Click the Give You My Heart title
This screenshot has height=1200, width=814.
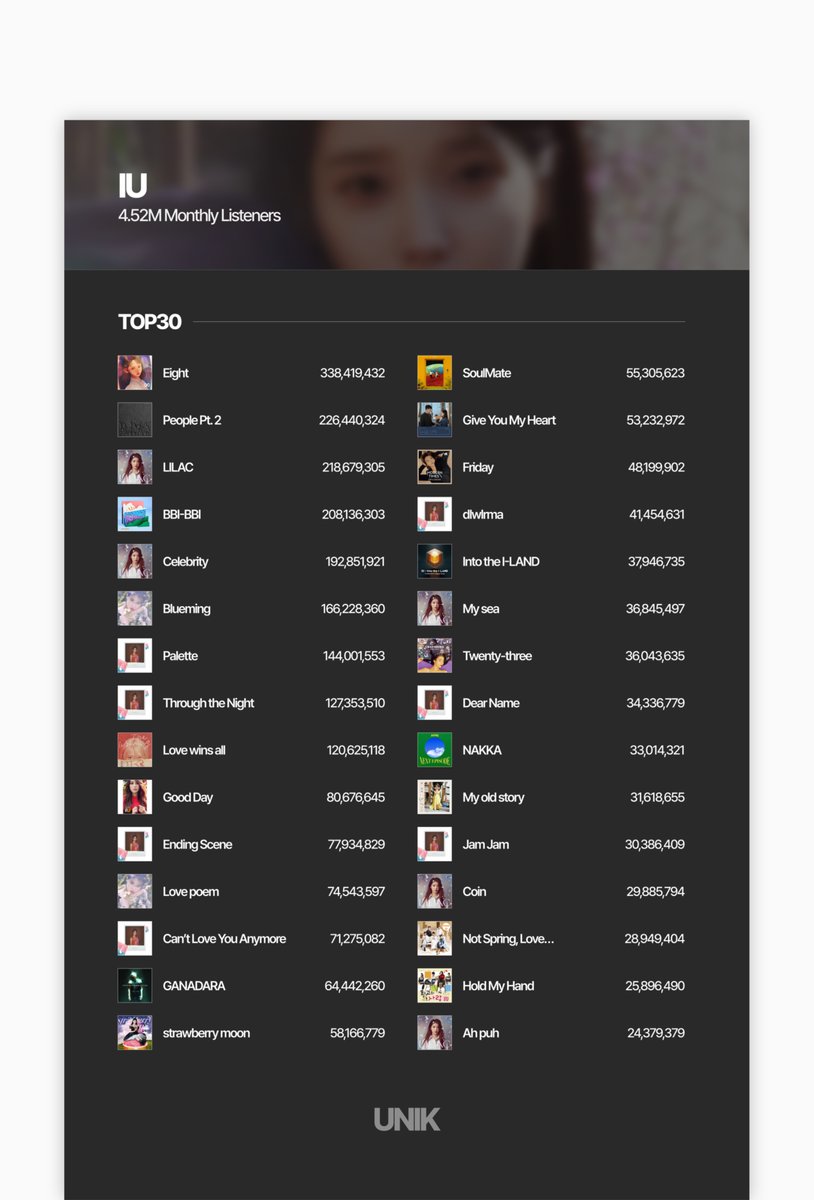point(509,420)
